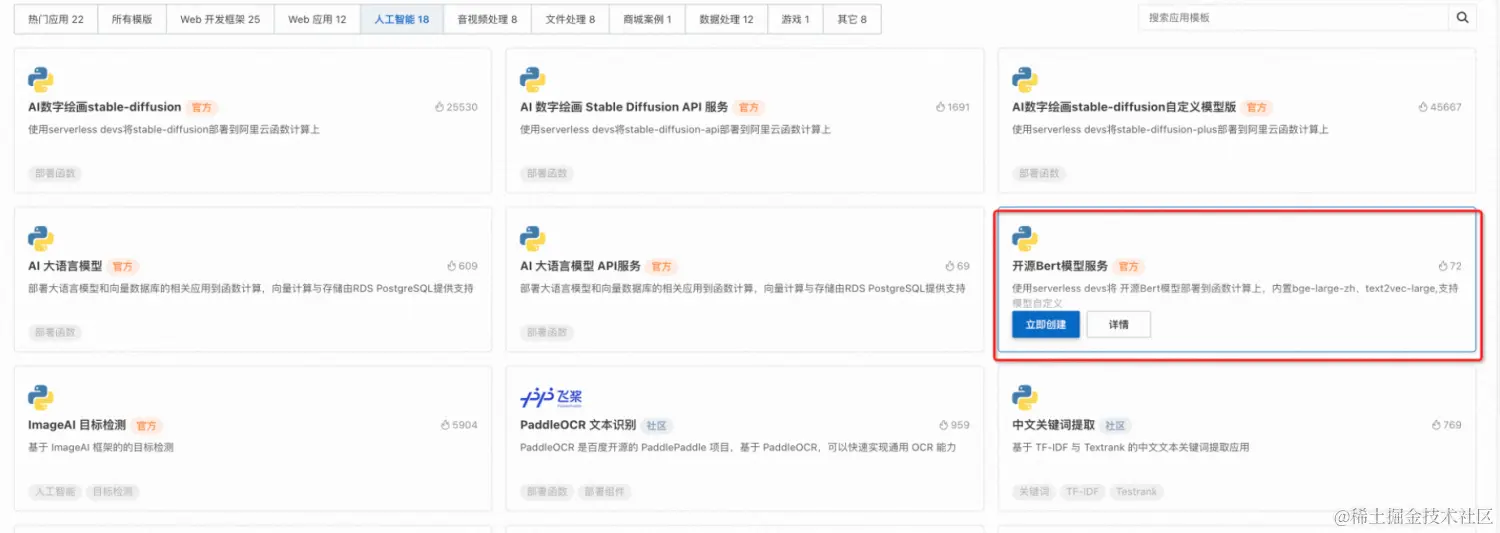The width and height of the screenshot is (1500, 533).
Task: Open AI 数字绘画 Stable Diffusion API 服务 title
Action: 624,107
